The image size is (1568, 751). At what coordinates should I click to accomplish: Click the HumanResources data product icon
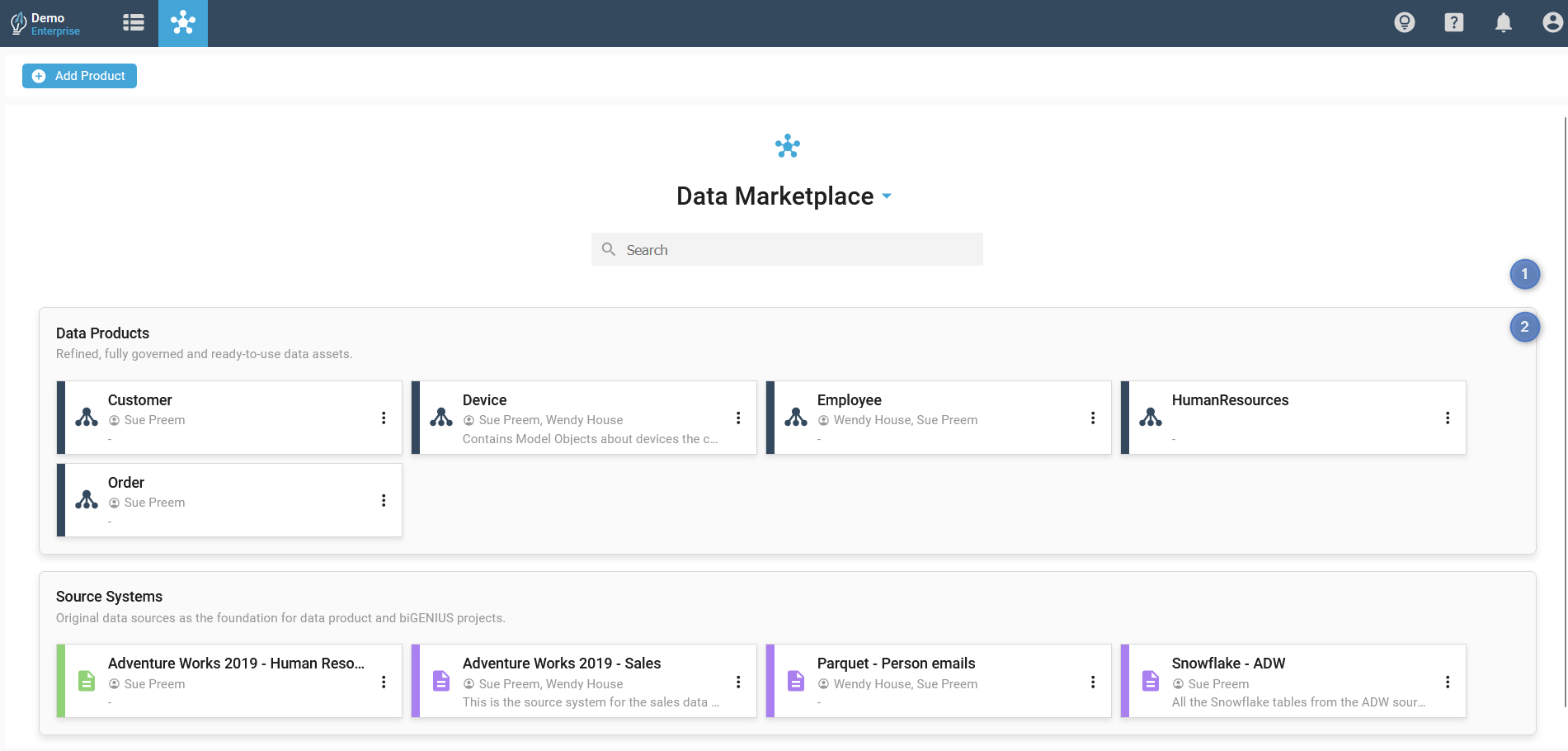1150,418
